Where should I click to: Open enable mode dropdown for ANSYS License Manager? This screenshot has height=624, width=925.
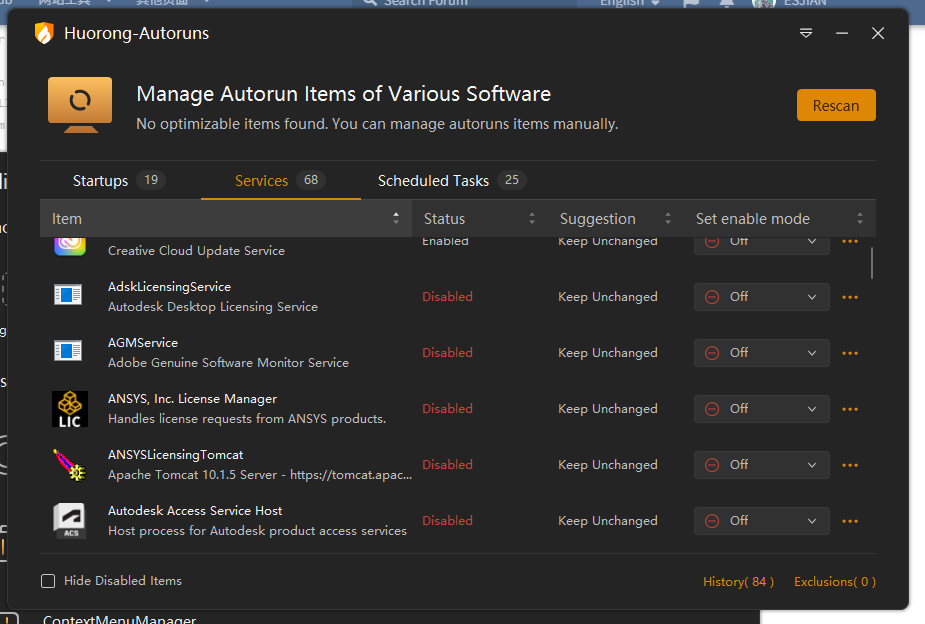(762, 409)
